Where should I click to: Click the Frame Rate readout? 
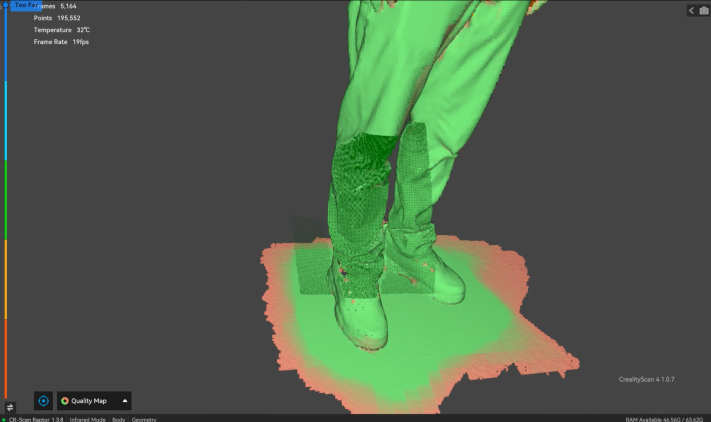coord(62,42)
